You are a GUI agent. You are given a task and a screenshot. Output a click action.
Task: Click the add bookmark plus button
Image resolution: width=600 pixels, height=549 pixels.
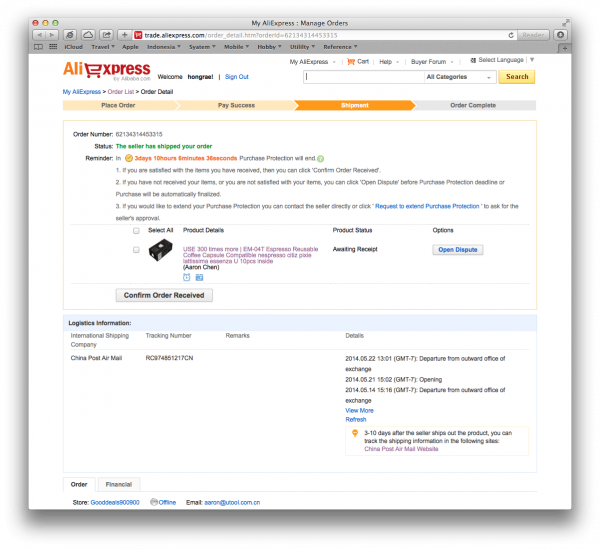(x=124, y=35)
